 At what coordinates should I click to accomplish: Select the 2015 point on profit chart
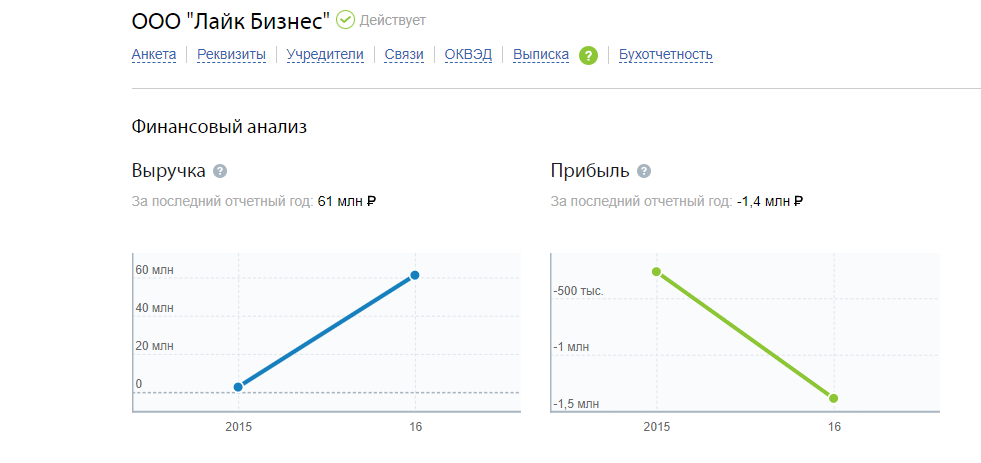(x=656, y=271)
